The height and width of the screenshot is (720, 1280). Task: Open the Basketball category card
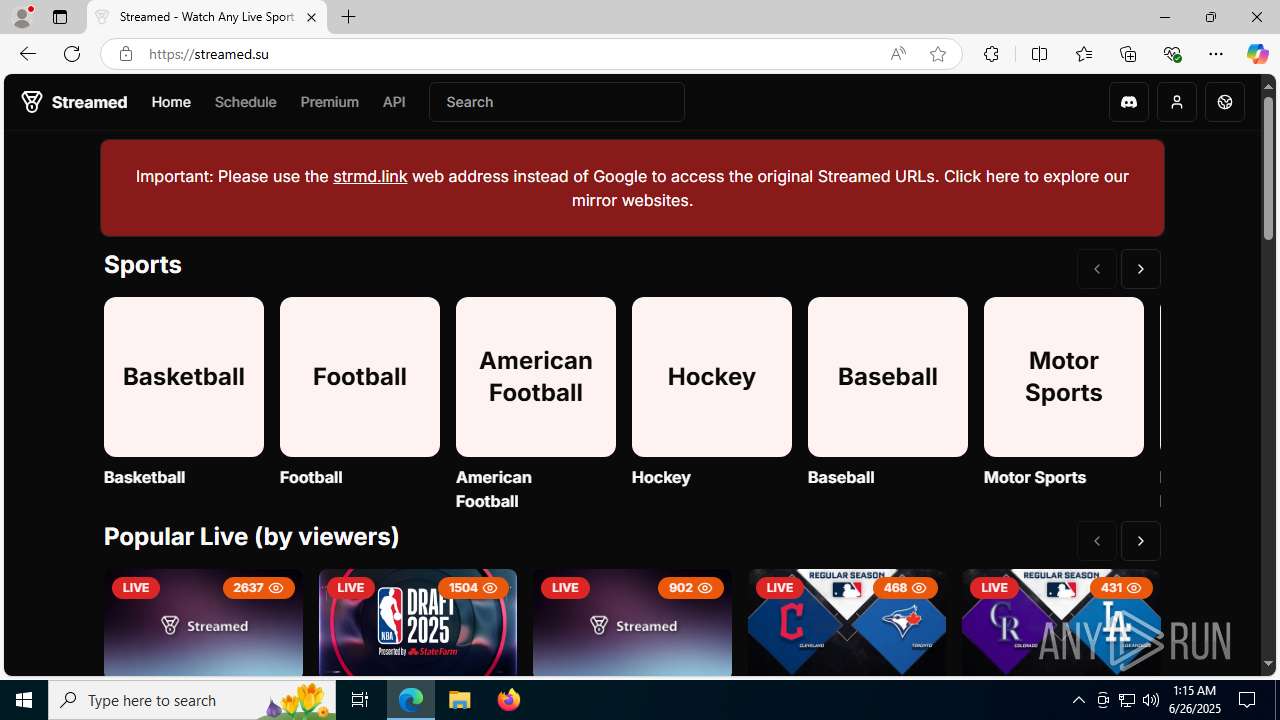pos(184,377)
